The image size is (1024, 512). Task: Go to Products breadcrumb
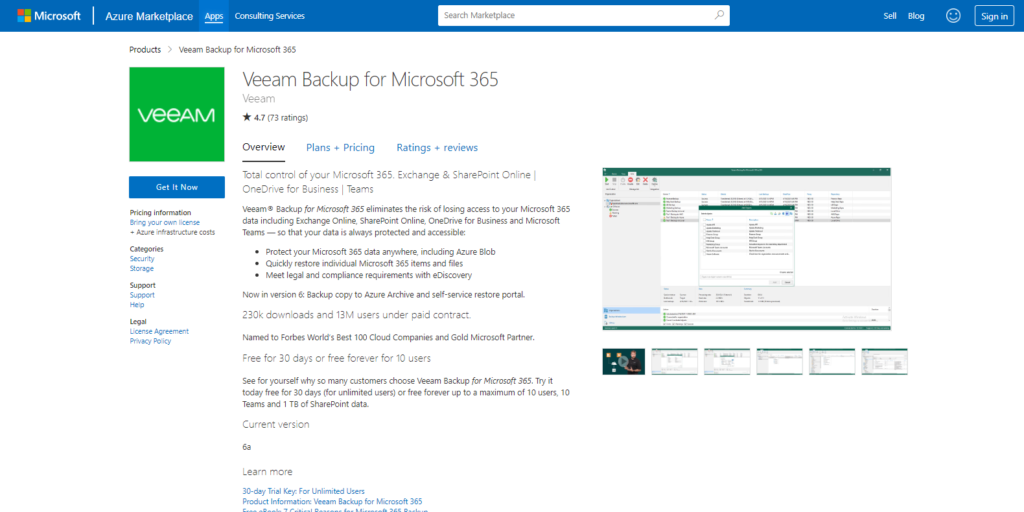(x=145, y=50)
